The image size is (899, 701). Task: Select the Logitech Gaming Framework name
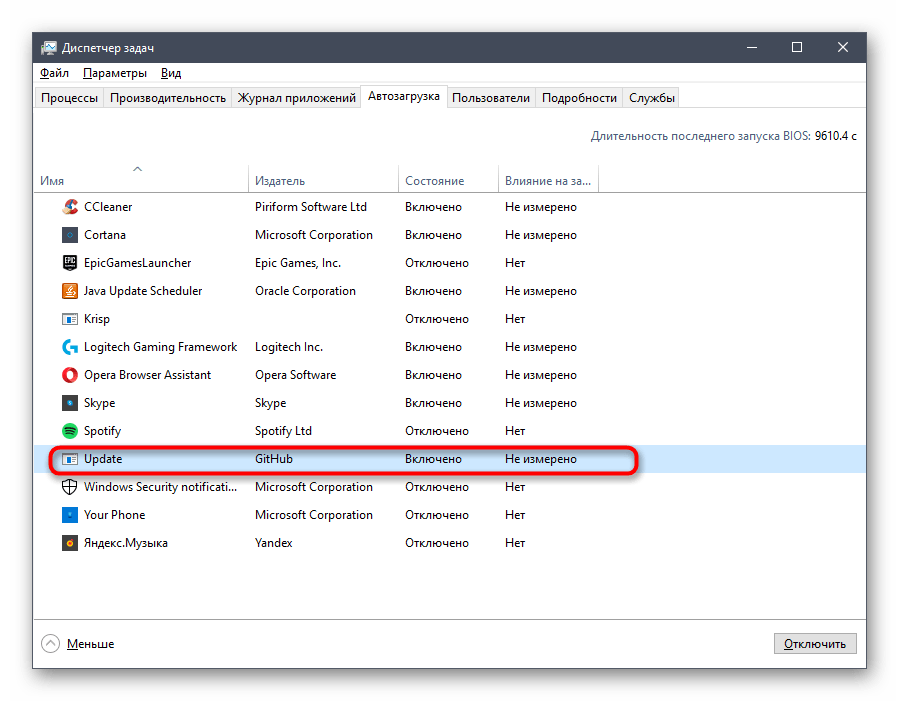click(x=161, y=347)
